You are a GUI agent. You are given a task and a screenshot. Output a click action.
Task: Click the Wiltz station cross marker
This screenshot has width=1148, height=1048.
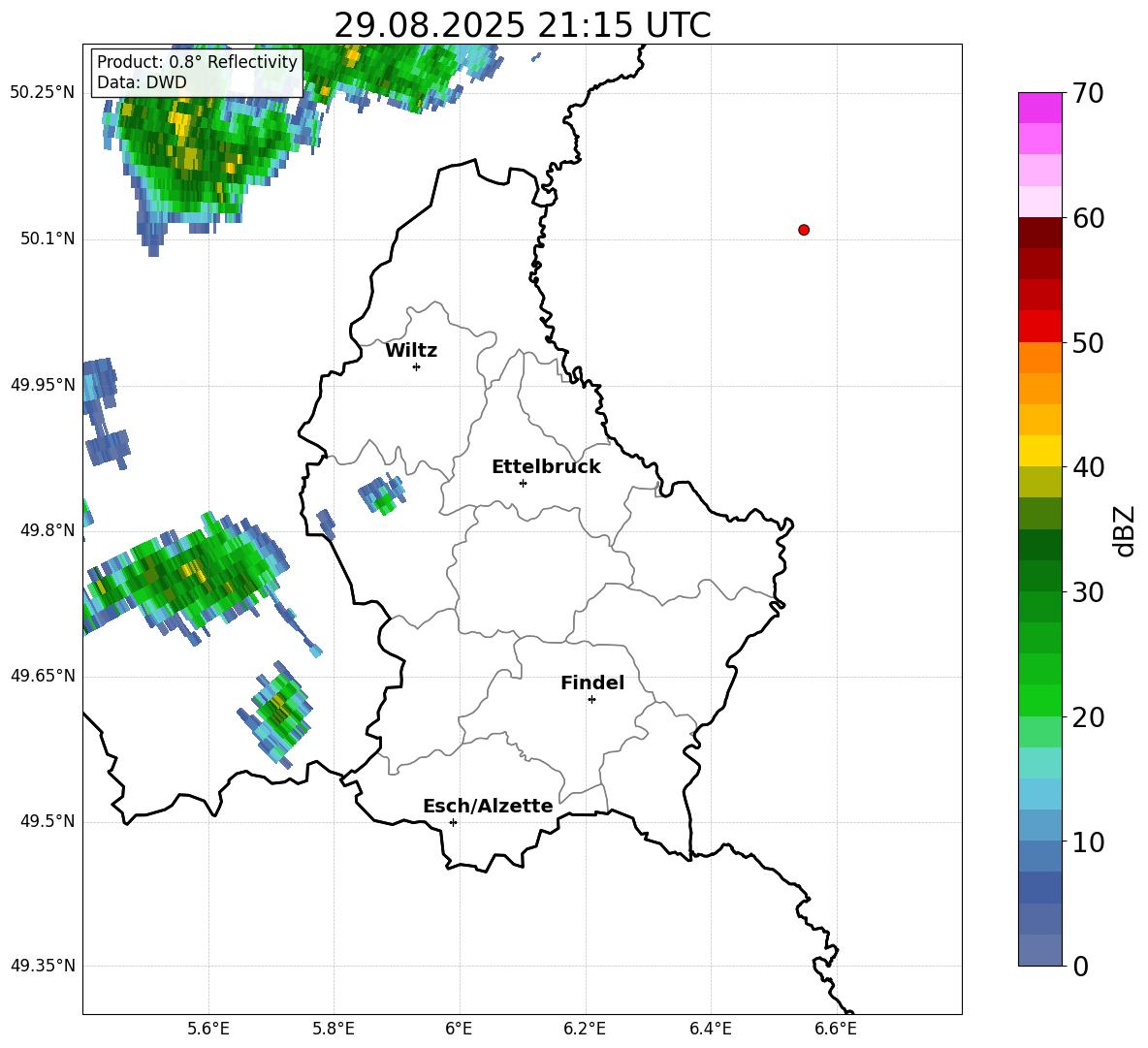[x=417, y=366]
